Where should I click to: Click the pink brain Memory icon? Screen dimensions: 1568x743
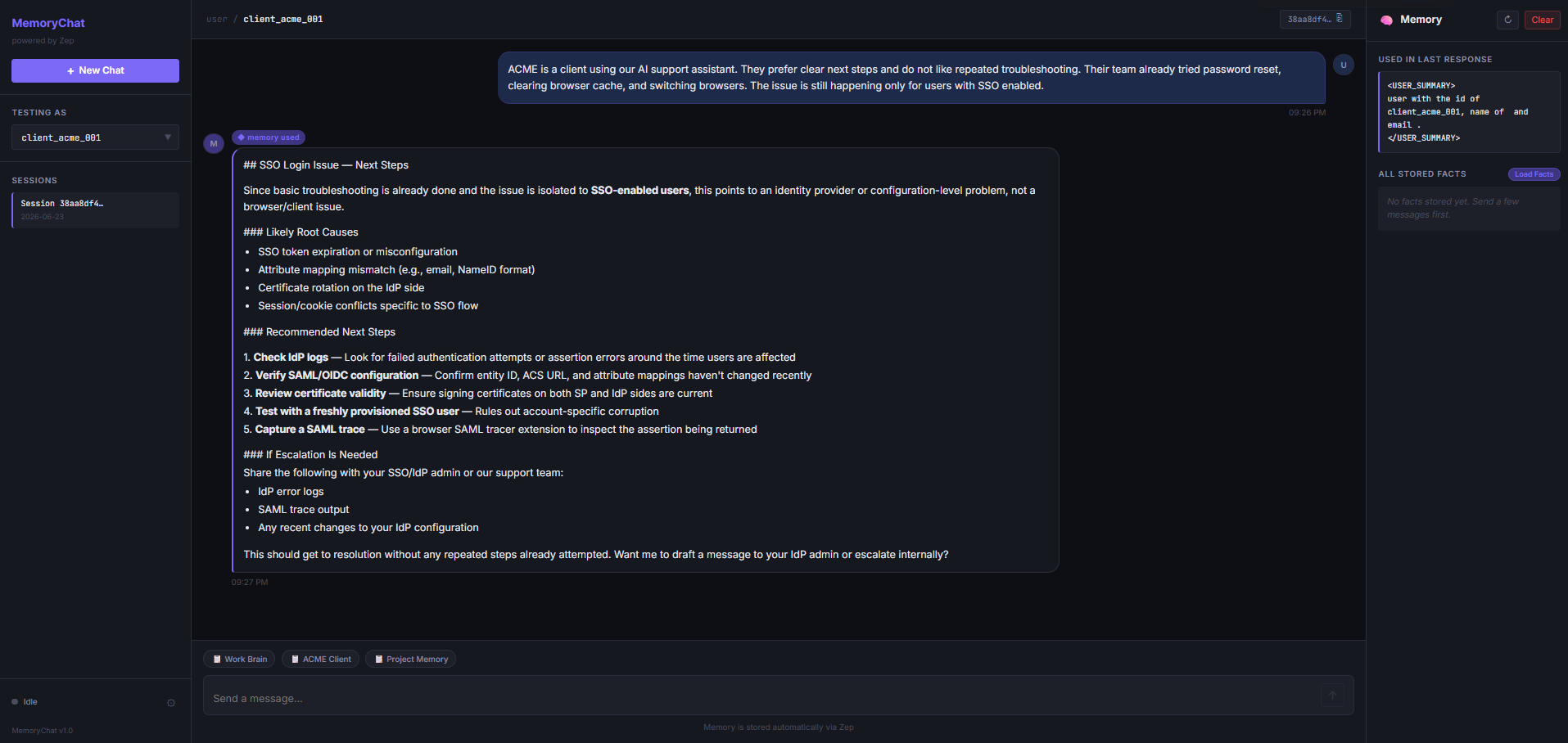[1386, 20]
